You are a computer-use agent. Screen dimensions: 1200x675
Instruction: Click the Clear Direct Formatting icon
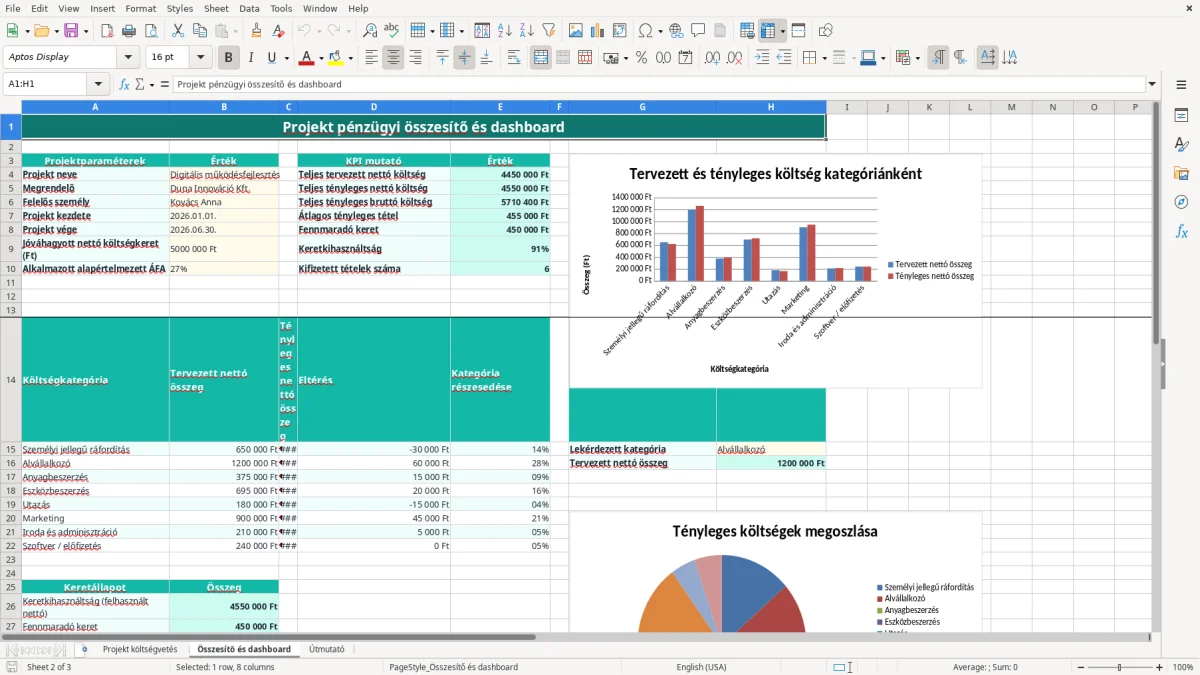click(x=278, y=31)
